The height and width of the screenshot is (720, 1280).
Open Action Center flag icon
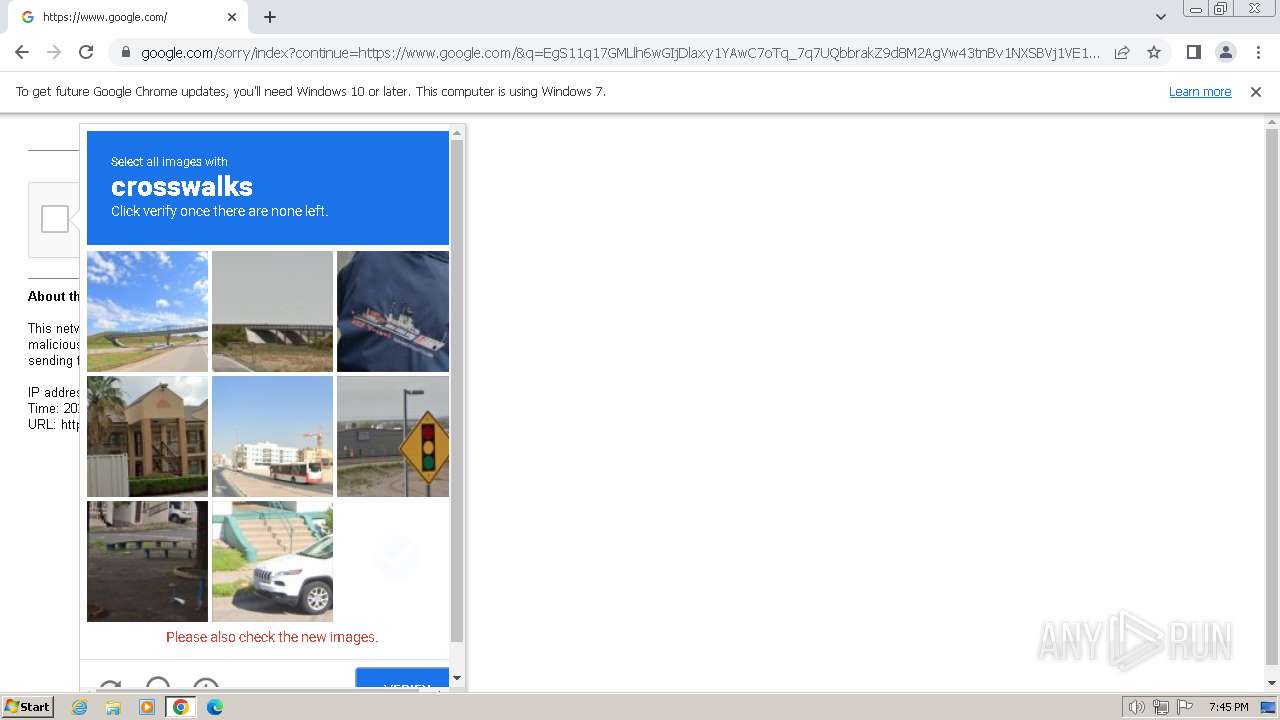pyautogui.click(x=1185, y=707)
